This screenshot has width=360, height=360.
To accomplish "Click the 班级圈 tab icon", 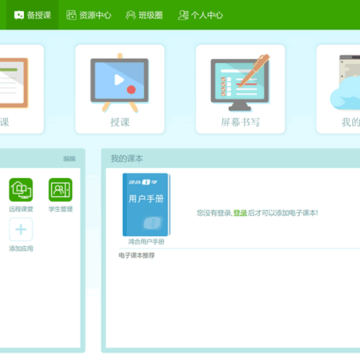I will tap(131, 15).
